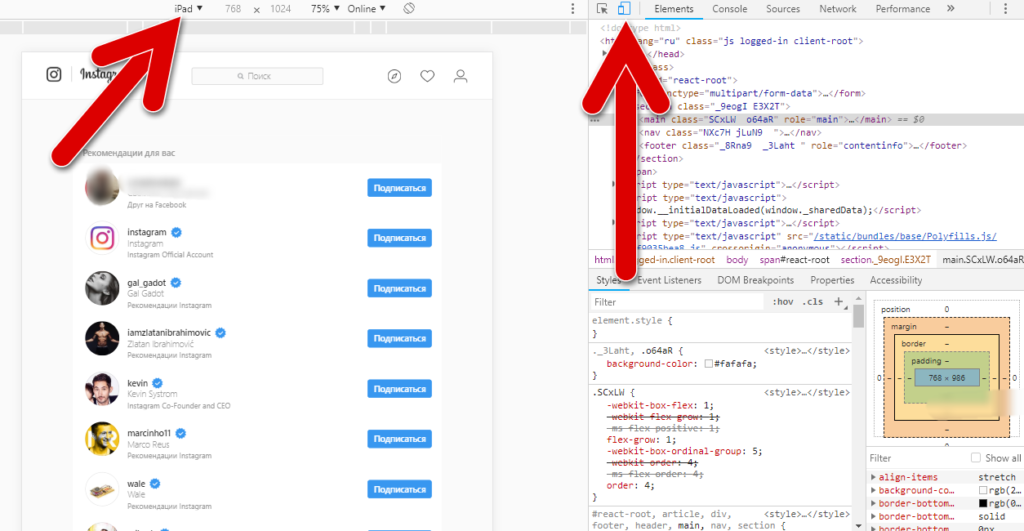This screenshot has height=531, width=1024.
Task: Follow marcinho11 with Подписаться button
Action: click(x=399, y=439)
